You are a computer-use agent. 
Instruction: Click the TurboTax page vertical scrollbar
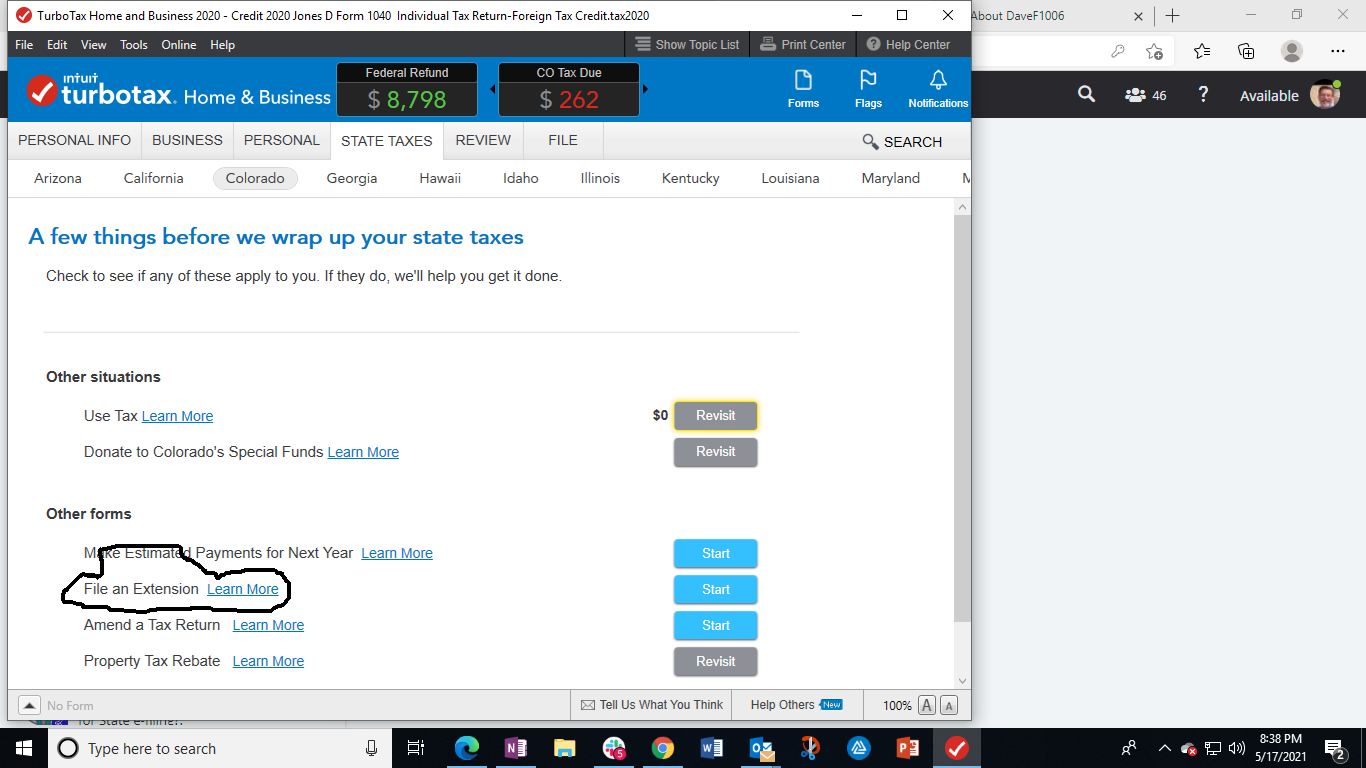(x=963, y=418)
